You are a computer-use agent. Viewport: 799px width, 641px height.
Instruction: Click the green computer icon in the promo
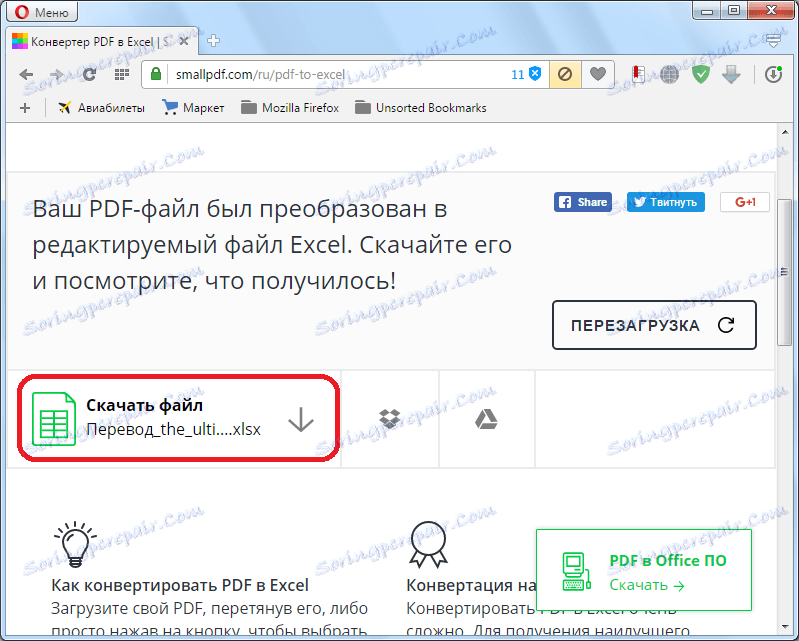click(576, 572)
